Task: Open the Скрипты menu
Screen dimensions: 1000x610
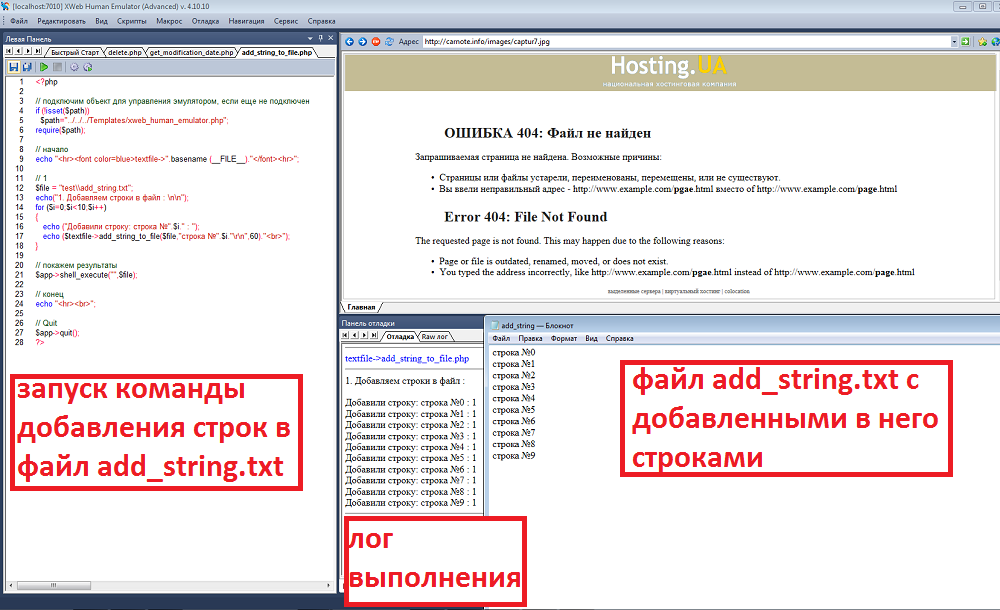Action: point(131,21)
